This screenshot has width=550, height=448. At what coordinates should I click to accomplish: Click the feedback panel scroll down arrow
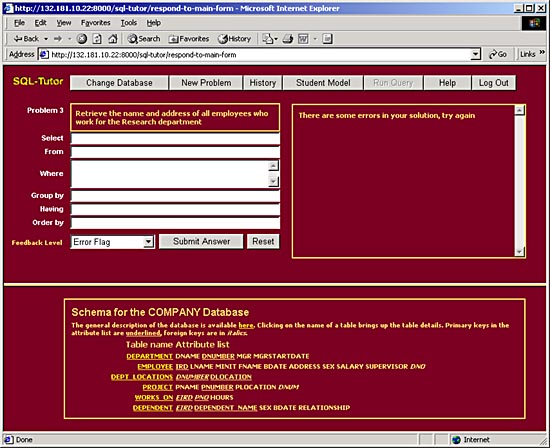tap(519, 252)
